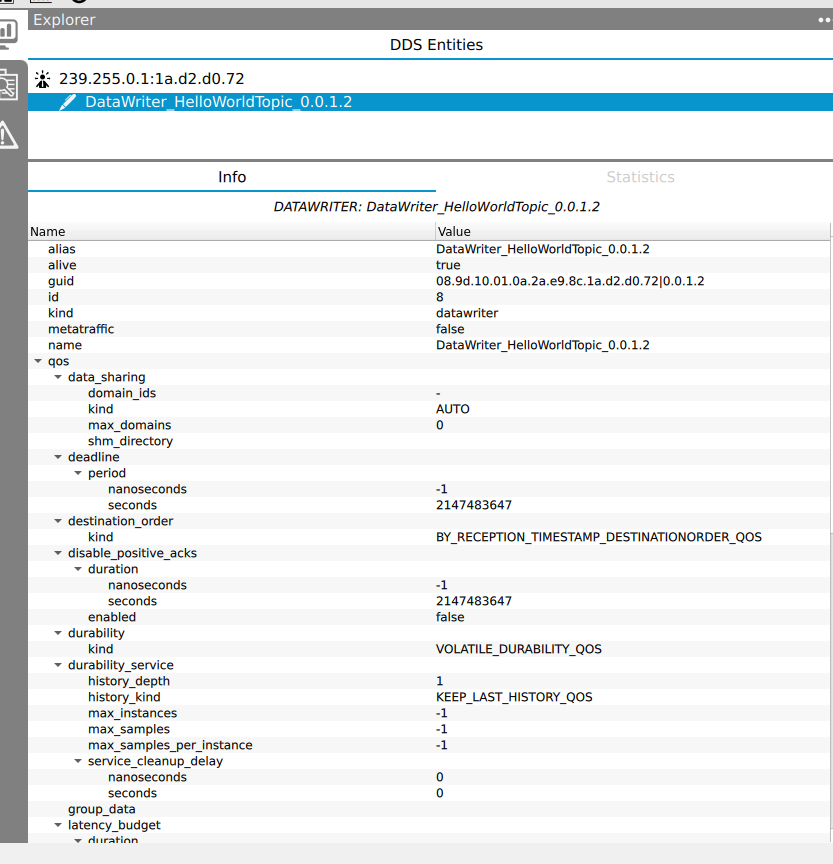Screen dimensions: 833x864
Task: Click the leftmost icon in the top toolbar
Action: pyautogui.click(x=7, y=4)
